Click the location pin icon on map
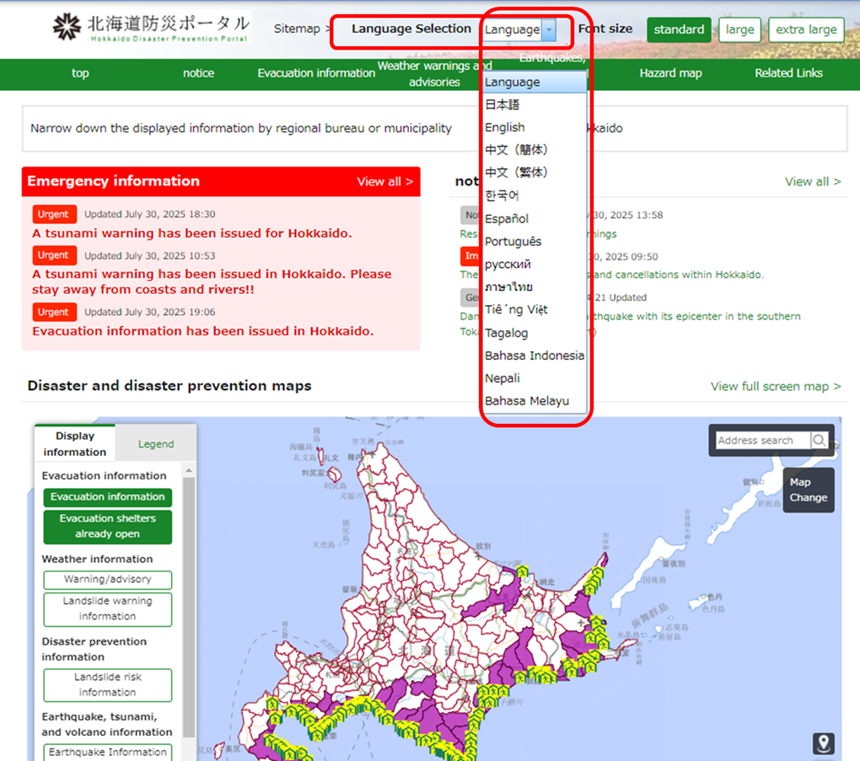Screen dimensions: 860x761 (823, 743)
